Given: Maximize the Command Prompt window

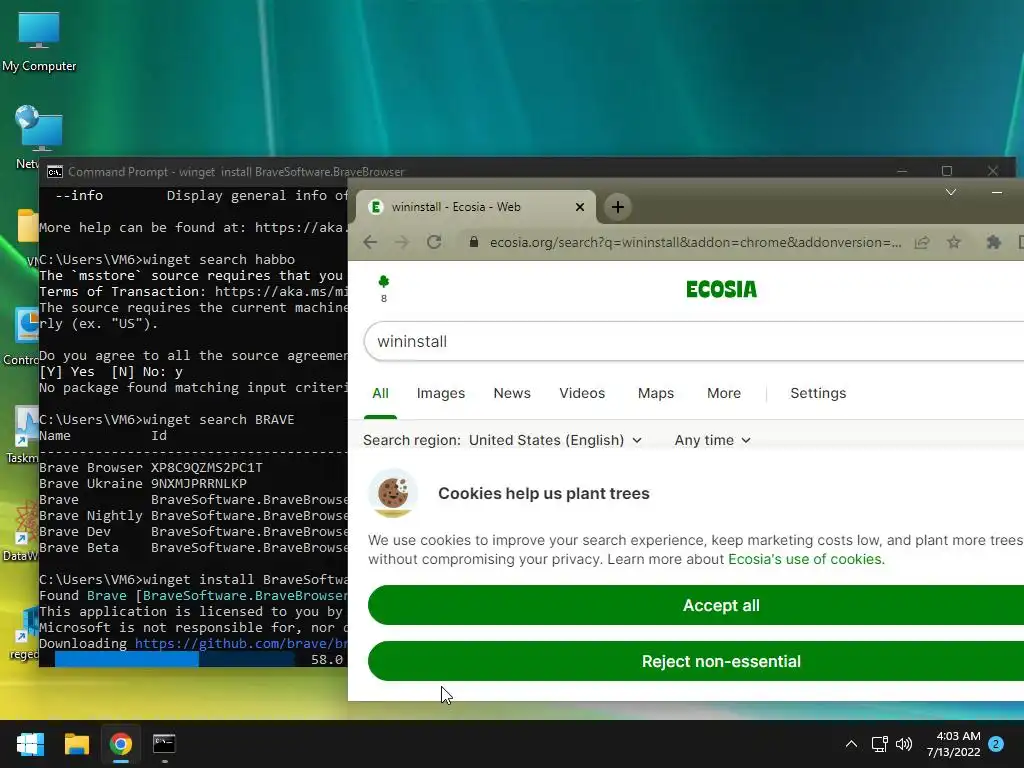Looking at the screenshot, I should (x=946, y=171).
